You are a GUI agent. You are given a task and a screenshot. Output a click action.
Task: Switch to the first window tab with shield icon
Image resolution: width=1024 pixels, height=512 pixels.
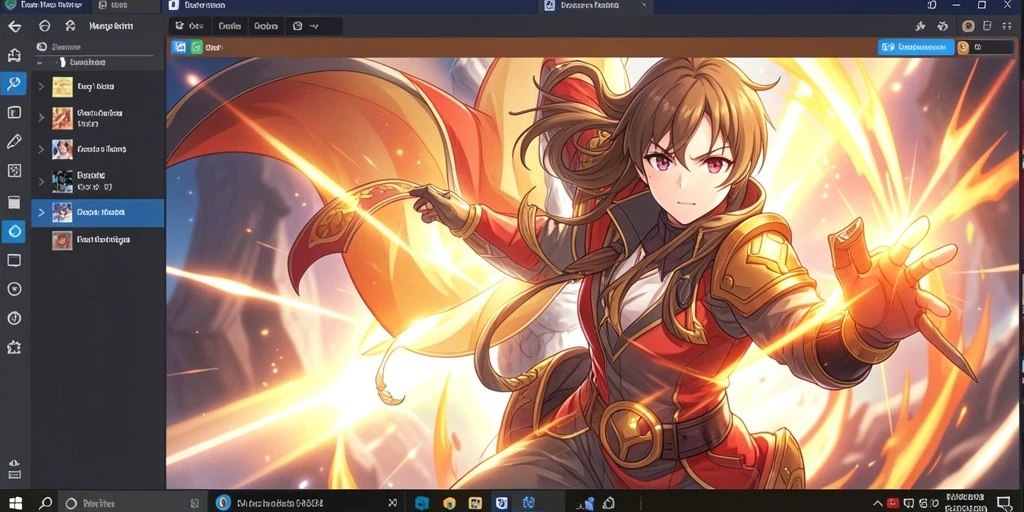tap(44, 5)
